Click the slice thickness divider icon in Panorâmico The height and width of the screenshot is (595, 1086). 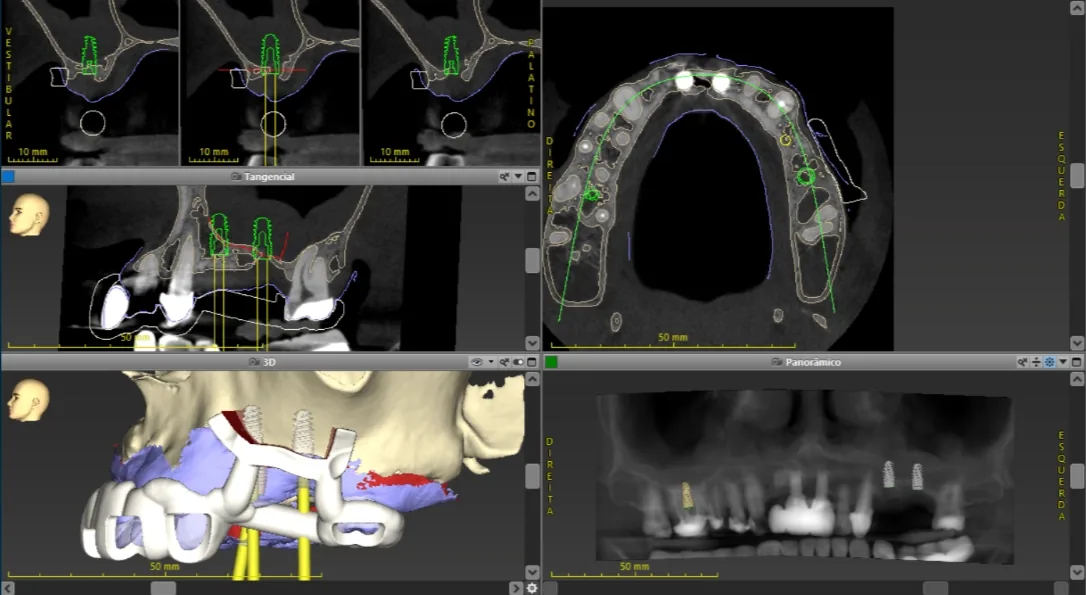(1036, 362)
